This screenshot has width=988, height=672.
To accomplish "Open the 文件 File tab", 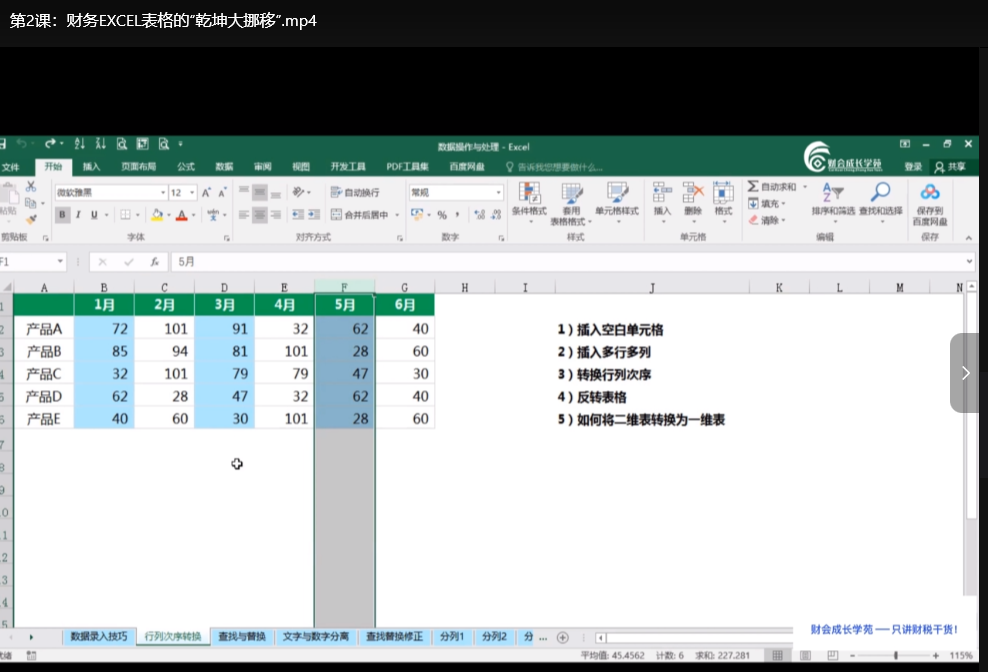I will point(11,167).
